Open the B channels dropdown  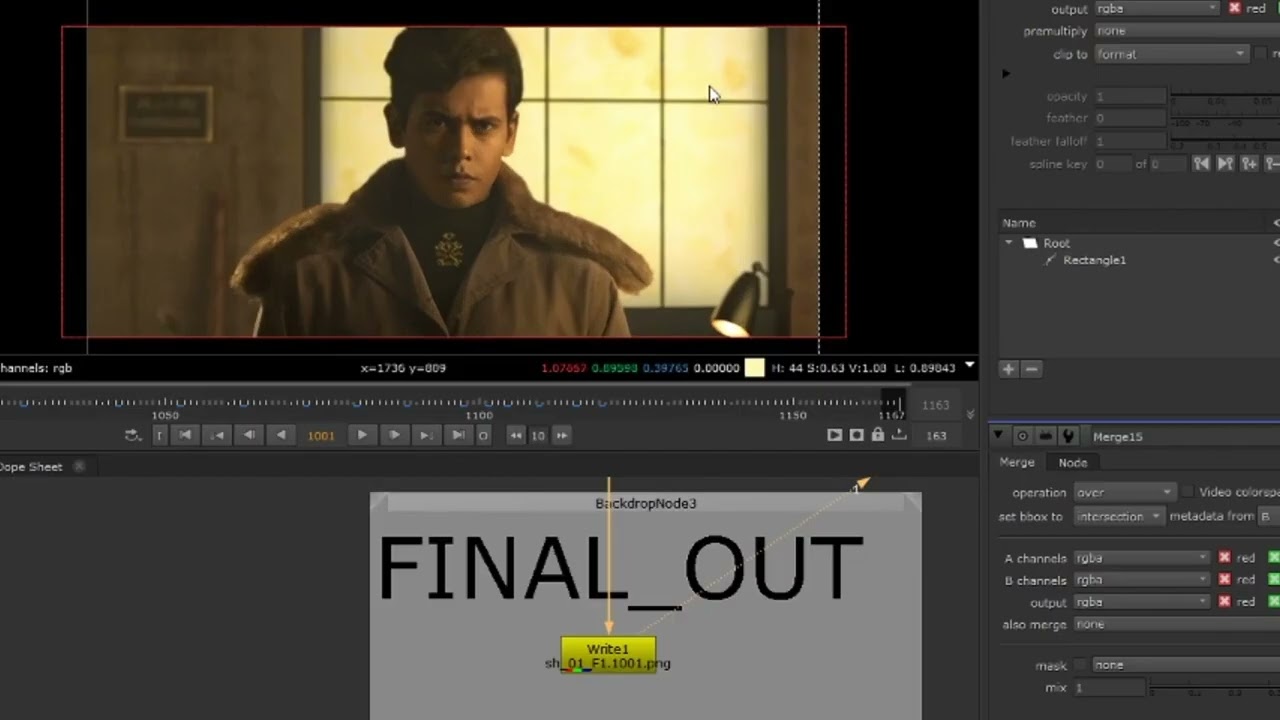[x=1142, y=580]
